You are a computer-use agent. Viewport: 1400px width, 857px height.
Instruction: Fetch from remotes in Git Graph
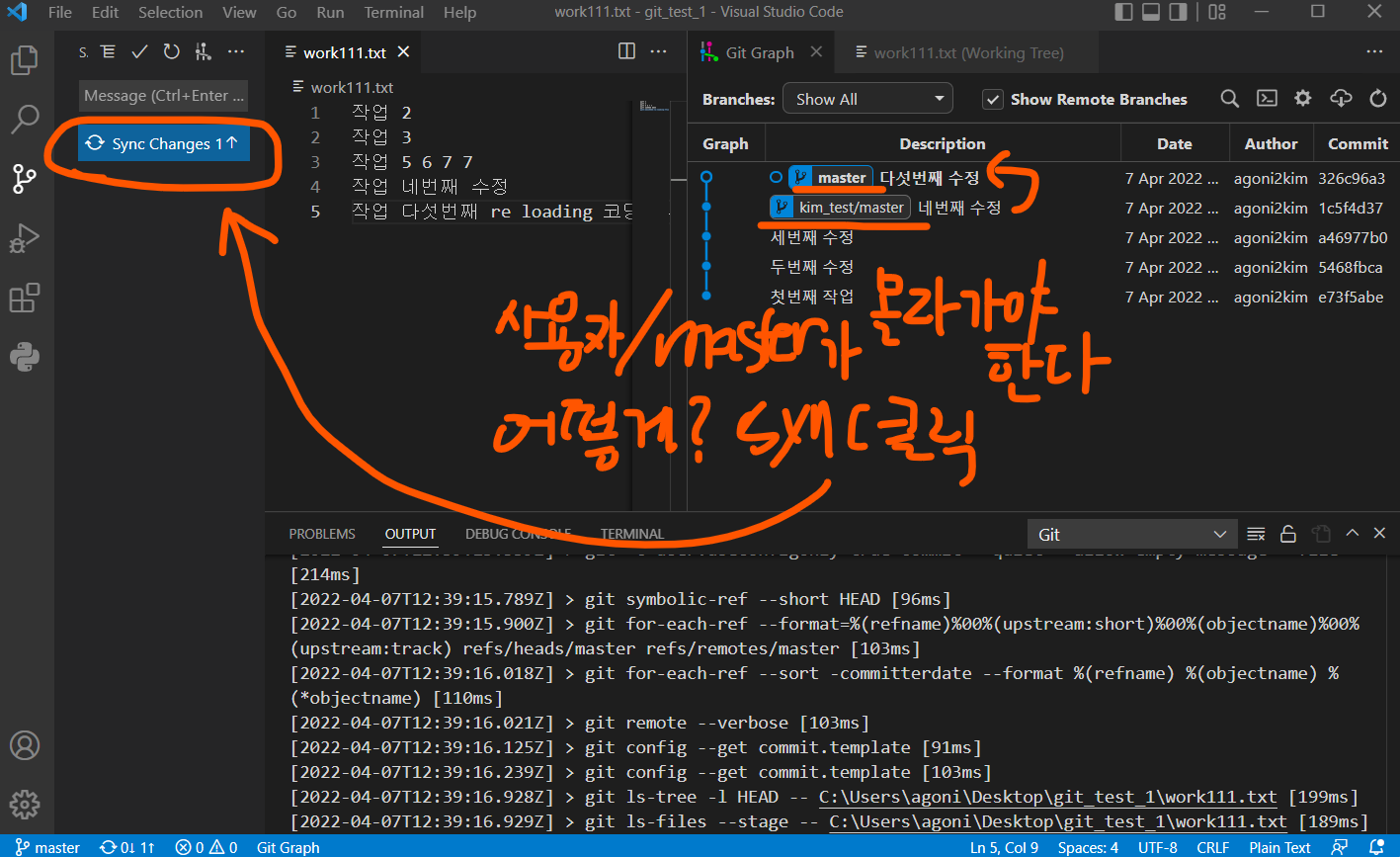(x=1341, y=98)
